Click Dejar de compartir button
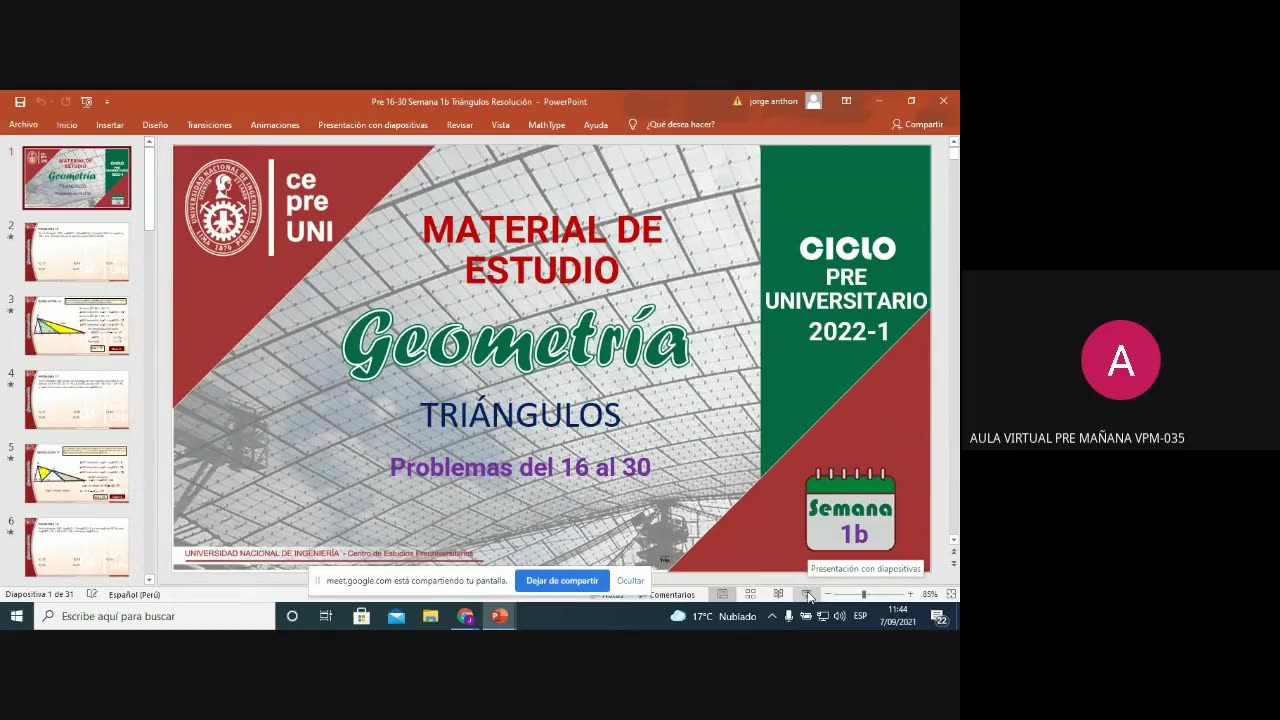This screenshot has height=720, width=1280. tap(562, 581)
